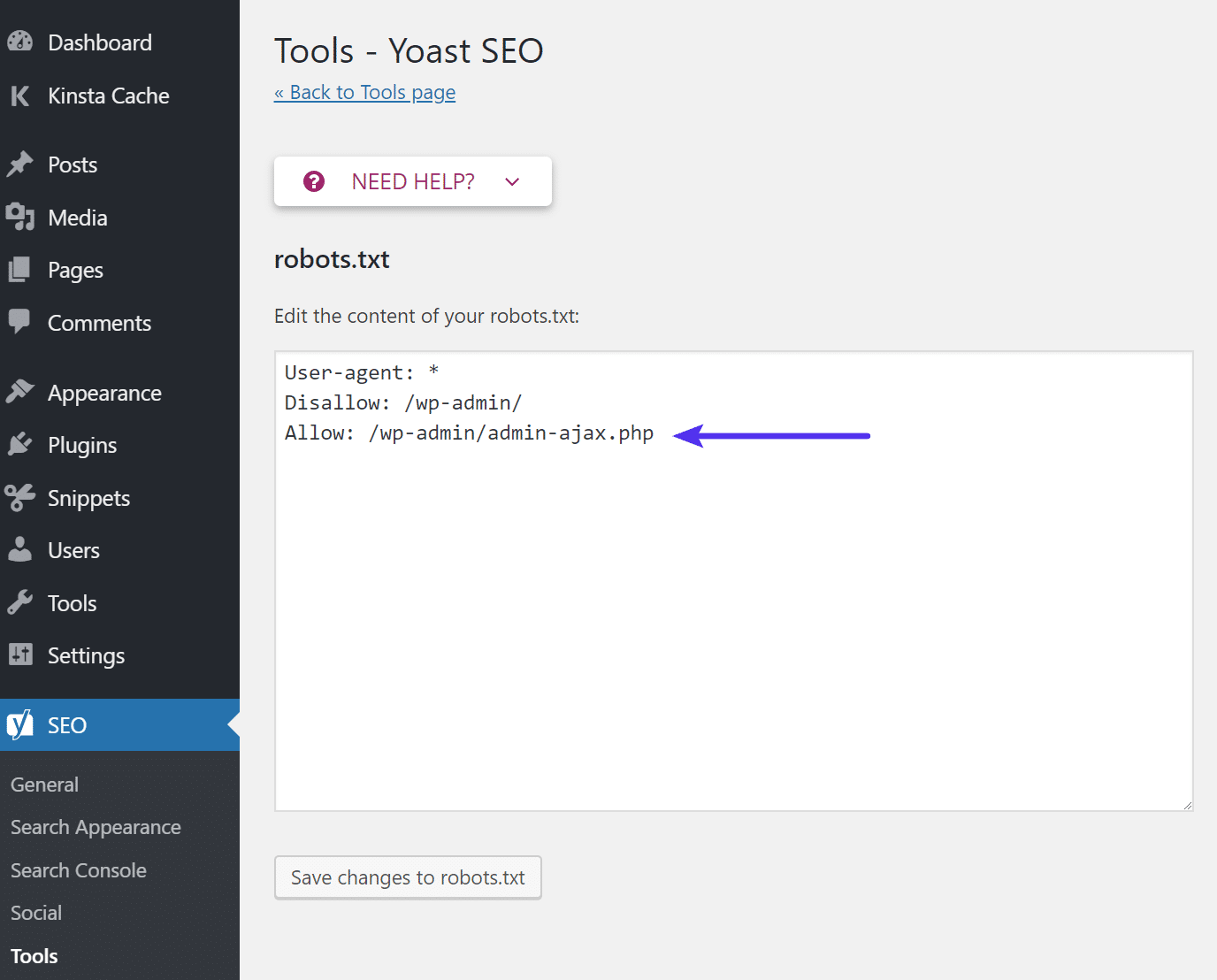Select the Kinsta Cache icon in sidebar
Viewport: 1217px width, 980px height.
pos(19,96)
